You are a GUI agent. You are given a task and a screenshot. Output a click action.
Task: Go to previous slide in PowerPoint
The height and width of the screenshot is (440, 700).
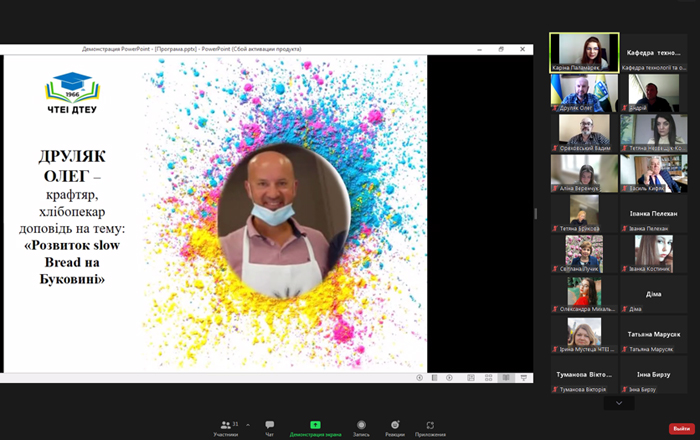(x=419, y=378)
